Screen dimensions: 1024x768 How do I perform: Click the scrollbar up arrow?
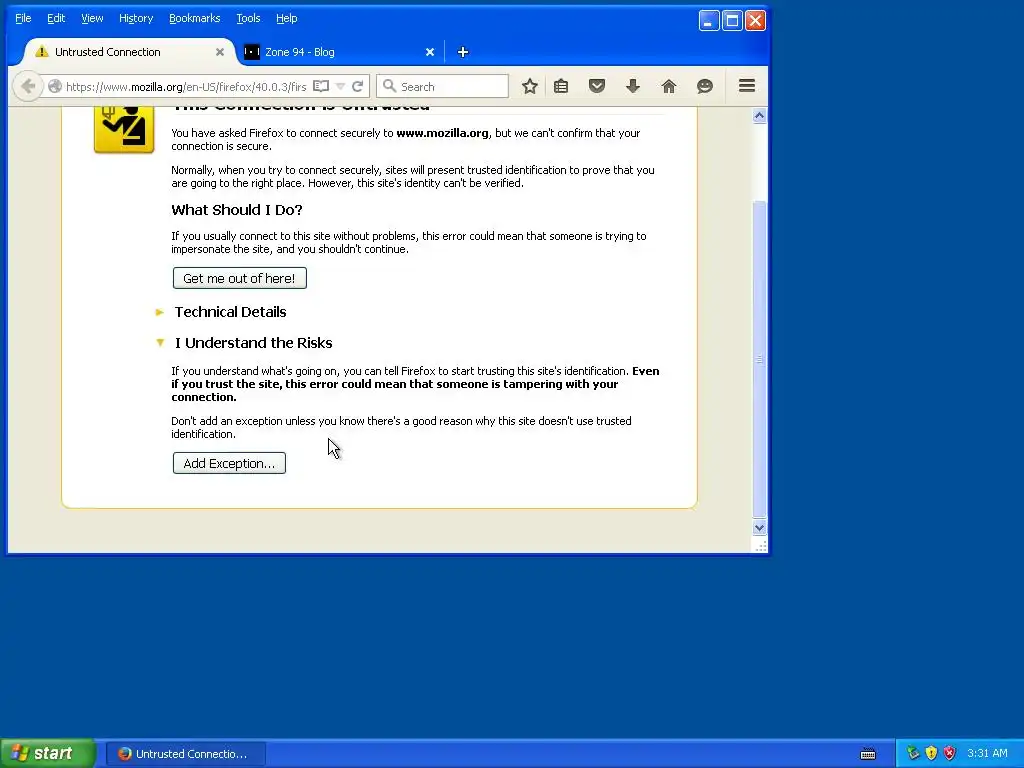pos(759,116)
